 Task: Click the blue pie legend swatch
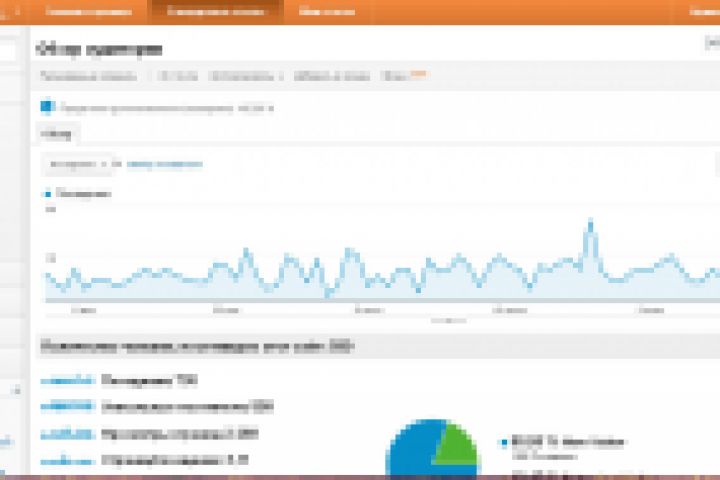tap(504, 442)
